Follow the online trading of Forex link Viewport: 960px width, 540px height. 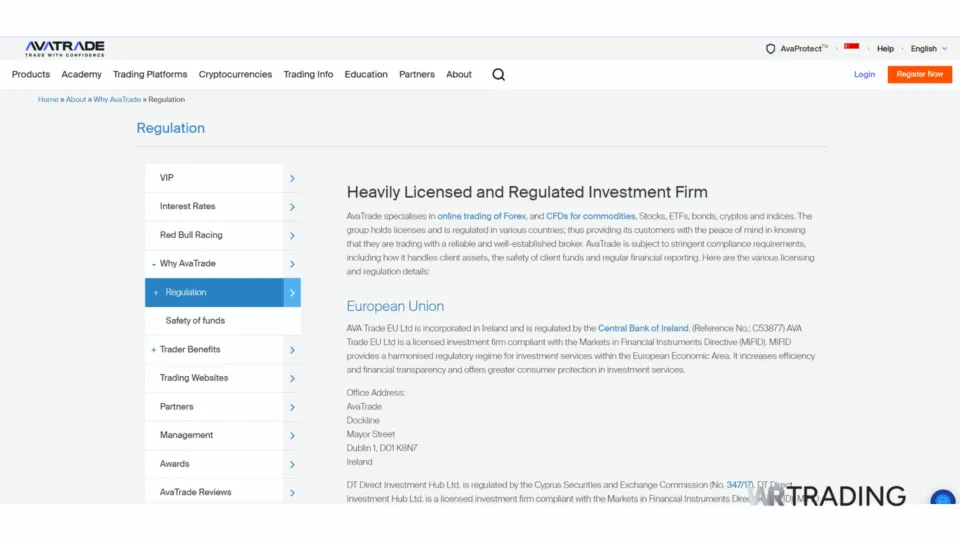click(481, 216)
